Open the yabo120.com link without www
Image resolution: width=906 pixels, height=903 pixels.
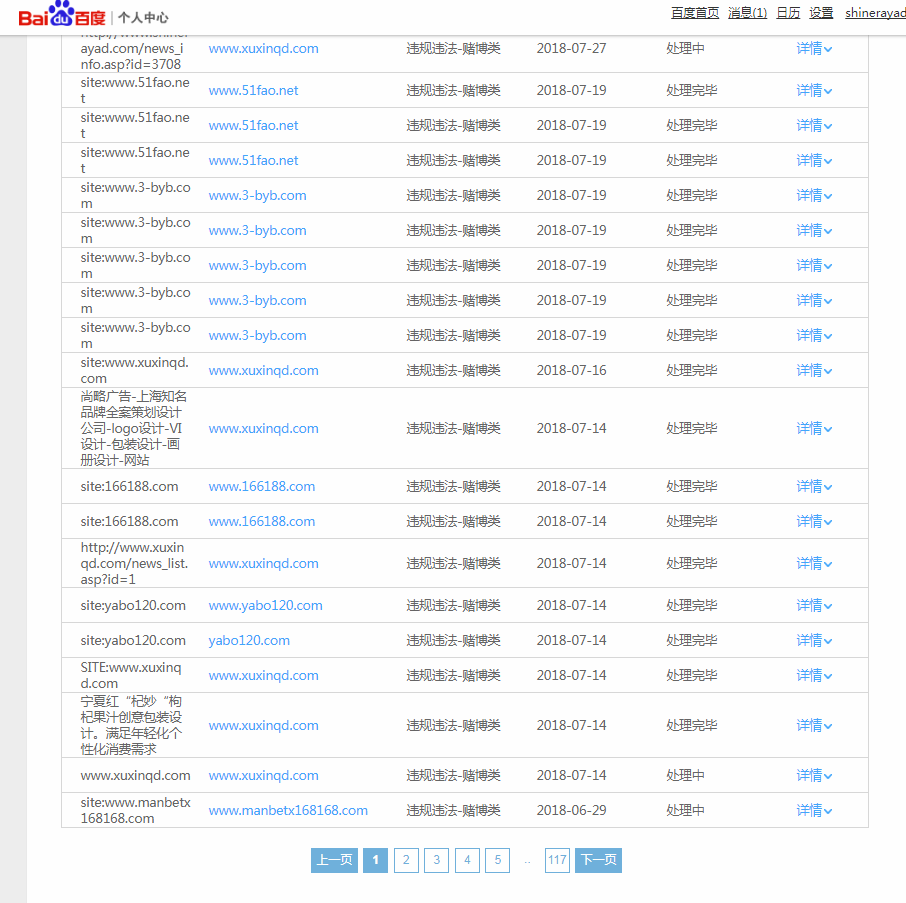[x=249, y=641]
